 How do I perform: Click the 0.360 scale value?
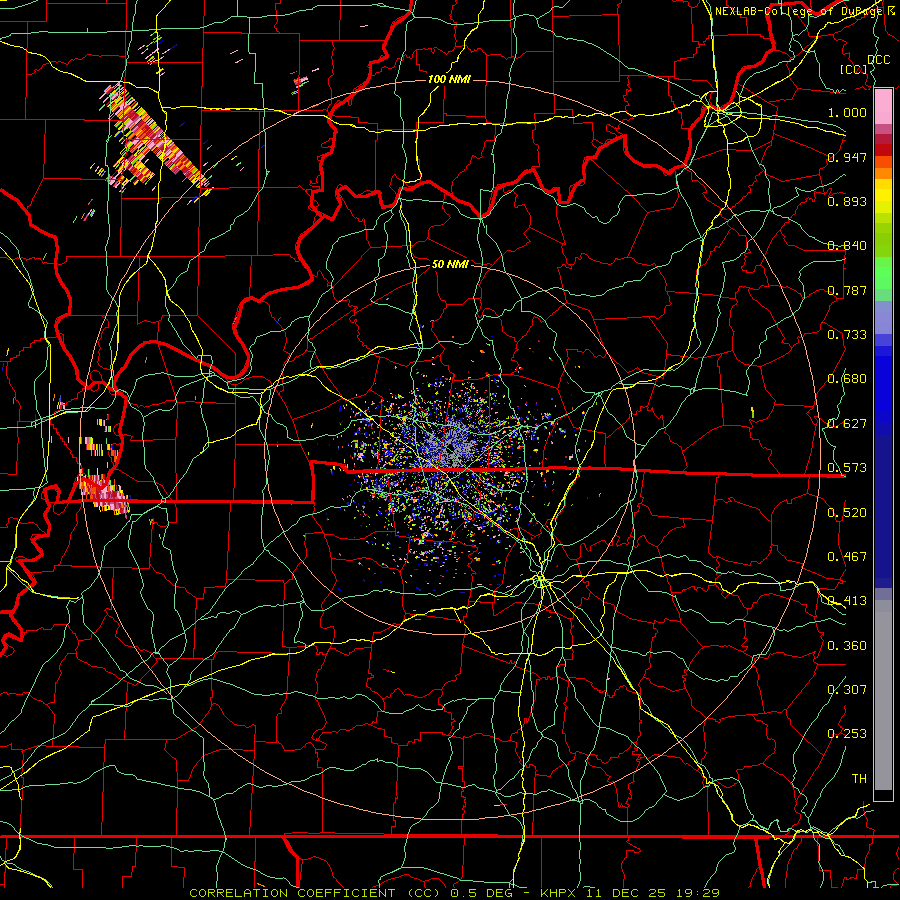click(x=847, y=646)
